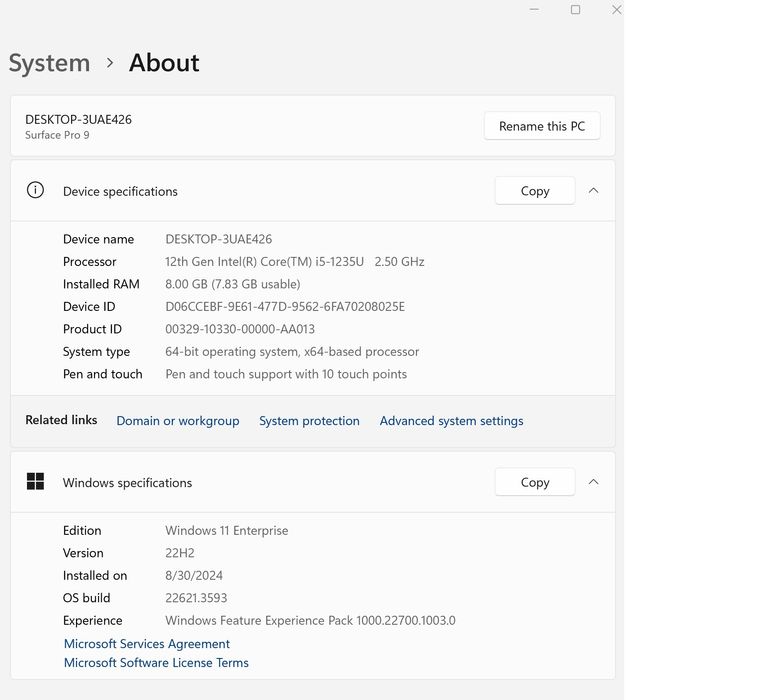Click Pen and touch support with 10 touch points
The height and width of the screenshot is (700, 777).
coord(286,374)
